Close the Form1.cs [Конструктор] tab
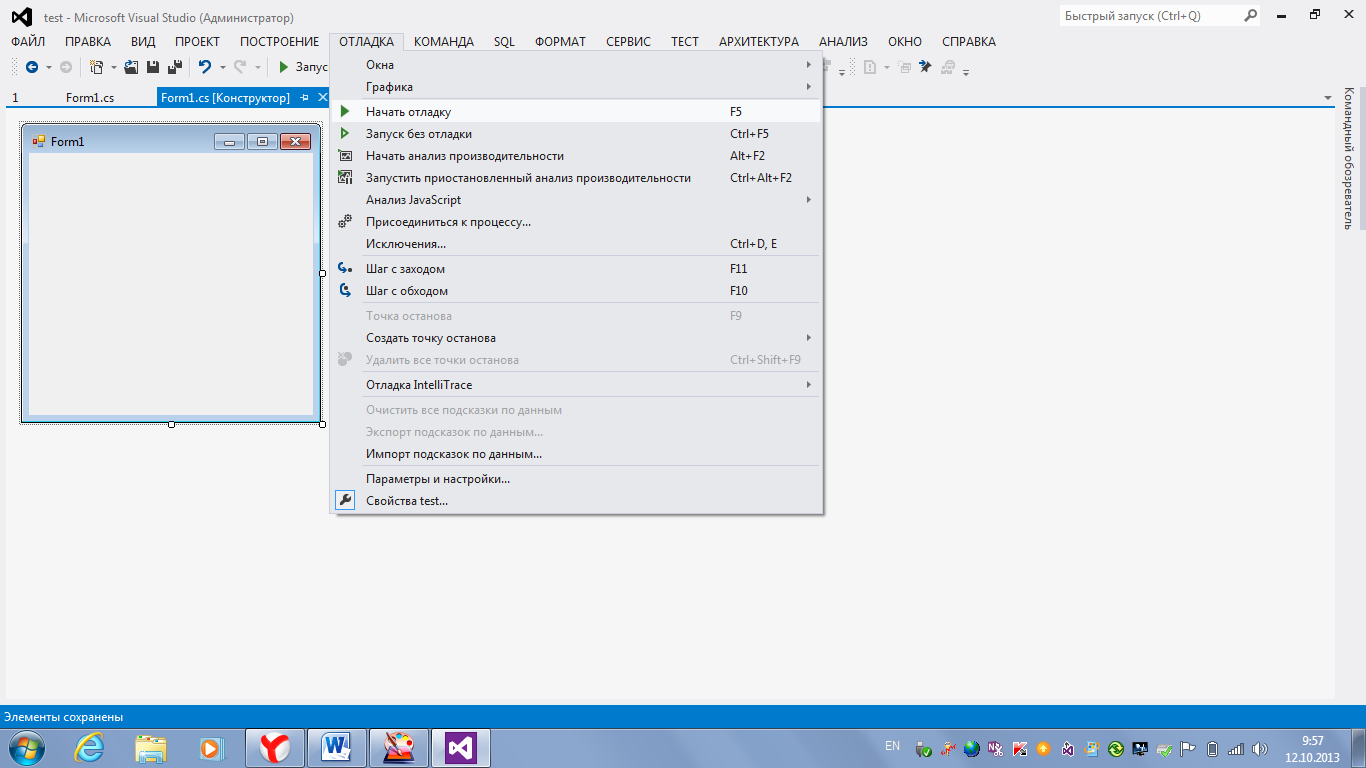The image size is (1366, 768). [x=322, y=97]
